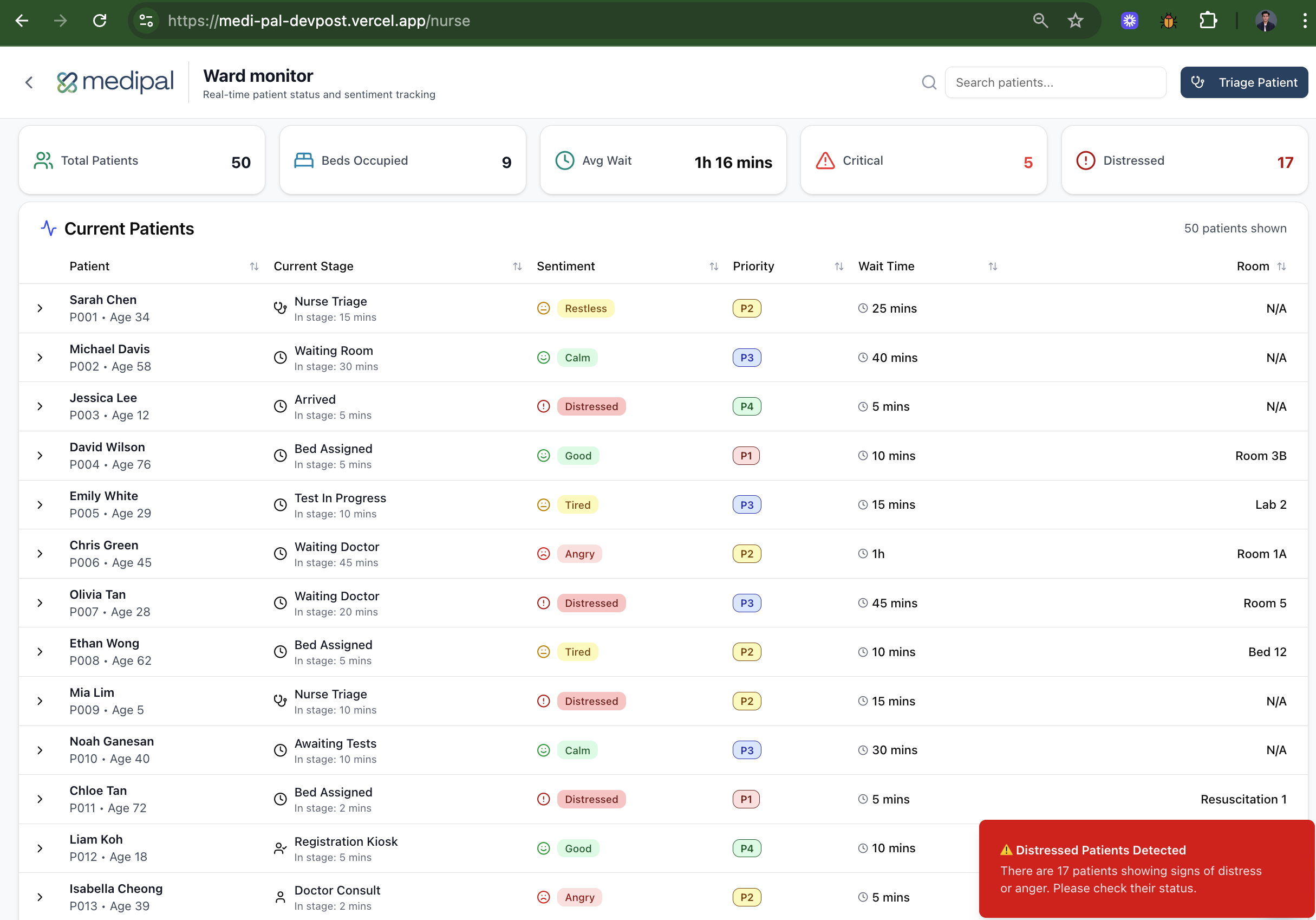1316x920 pixels.
Task: Click the back chevron beside medipal logo
Action: [x=29, y=82]
